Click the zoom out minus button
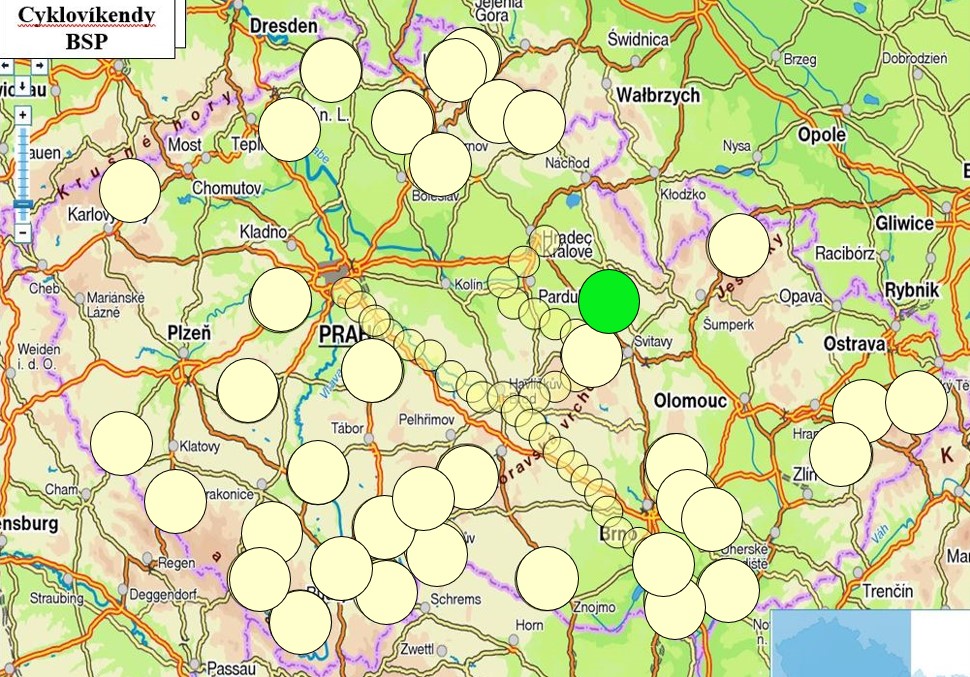970x677 pixels. [23, 232]
